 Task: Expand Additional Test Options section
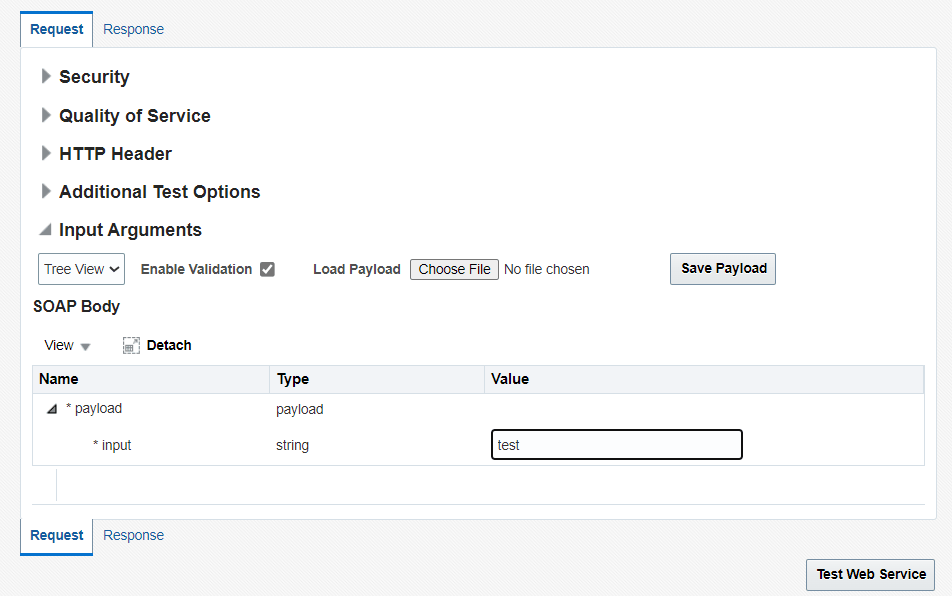pyautogui.click(x=46, y=191)
